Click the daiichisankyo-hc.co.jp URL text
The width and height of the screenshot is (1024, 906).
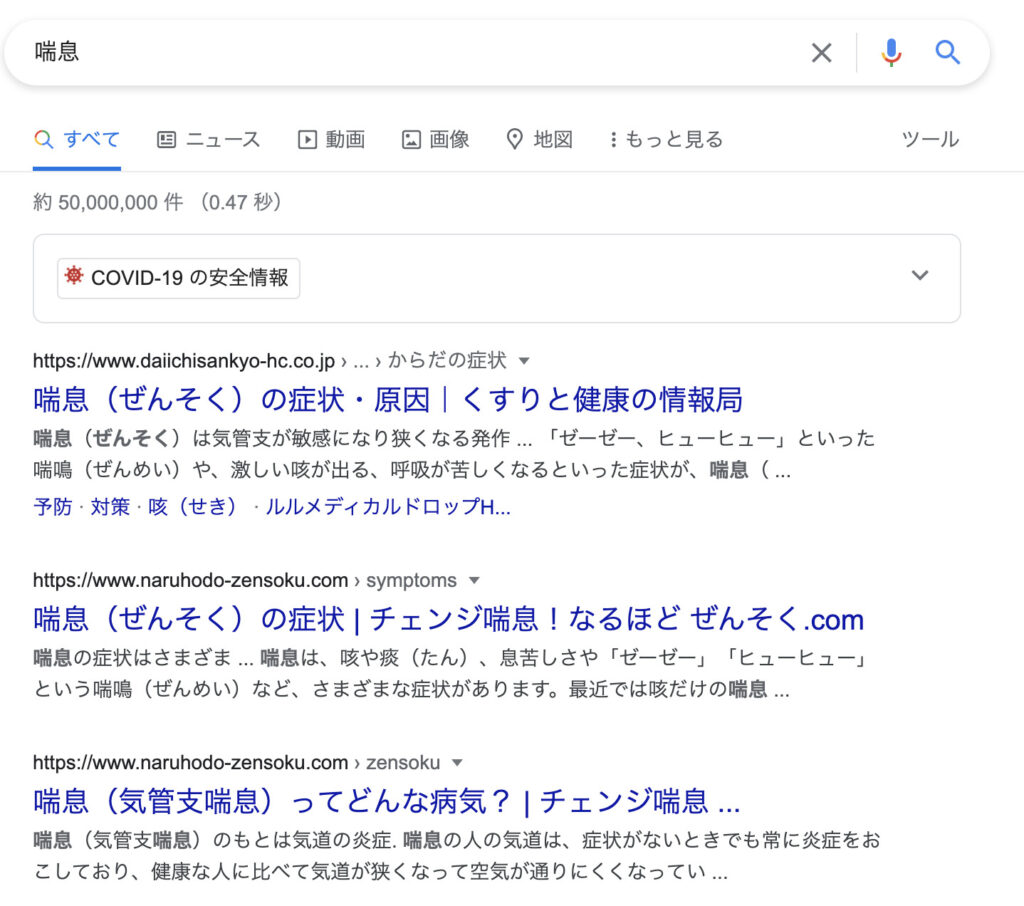pyautogui.click(x=184, y=361)
